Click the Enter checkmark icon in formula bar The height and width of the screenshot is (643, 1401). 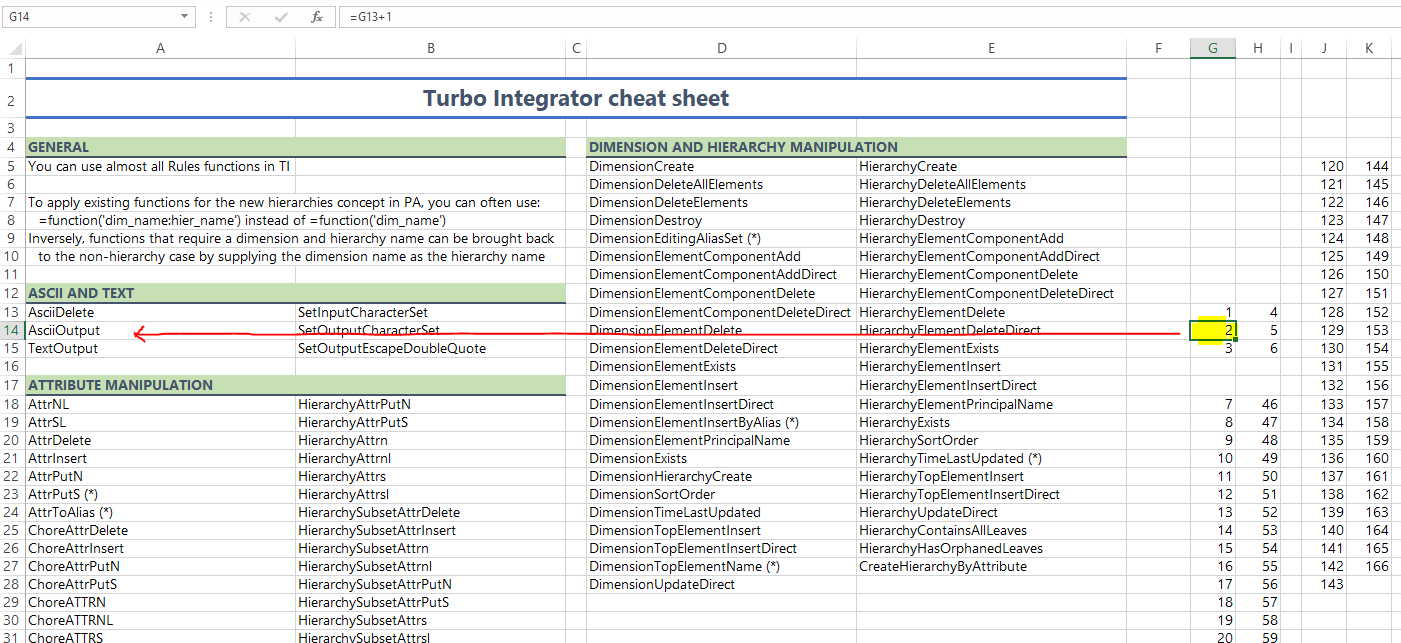[x=281, y=17]
